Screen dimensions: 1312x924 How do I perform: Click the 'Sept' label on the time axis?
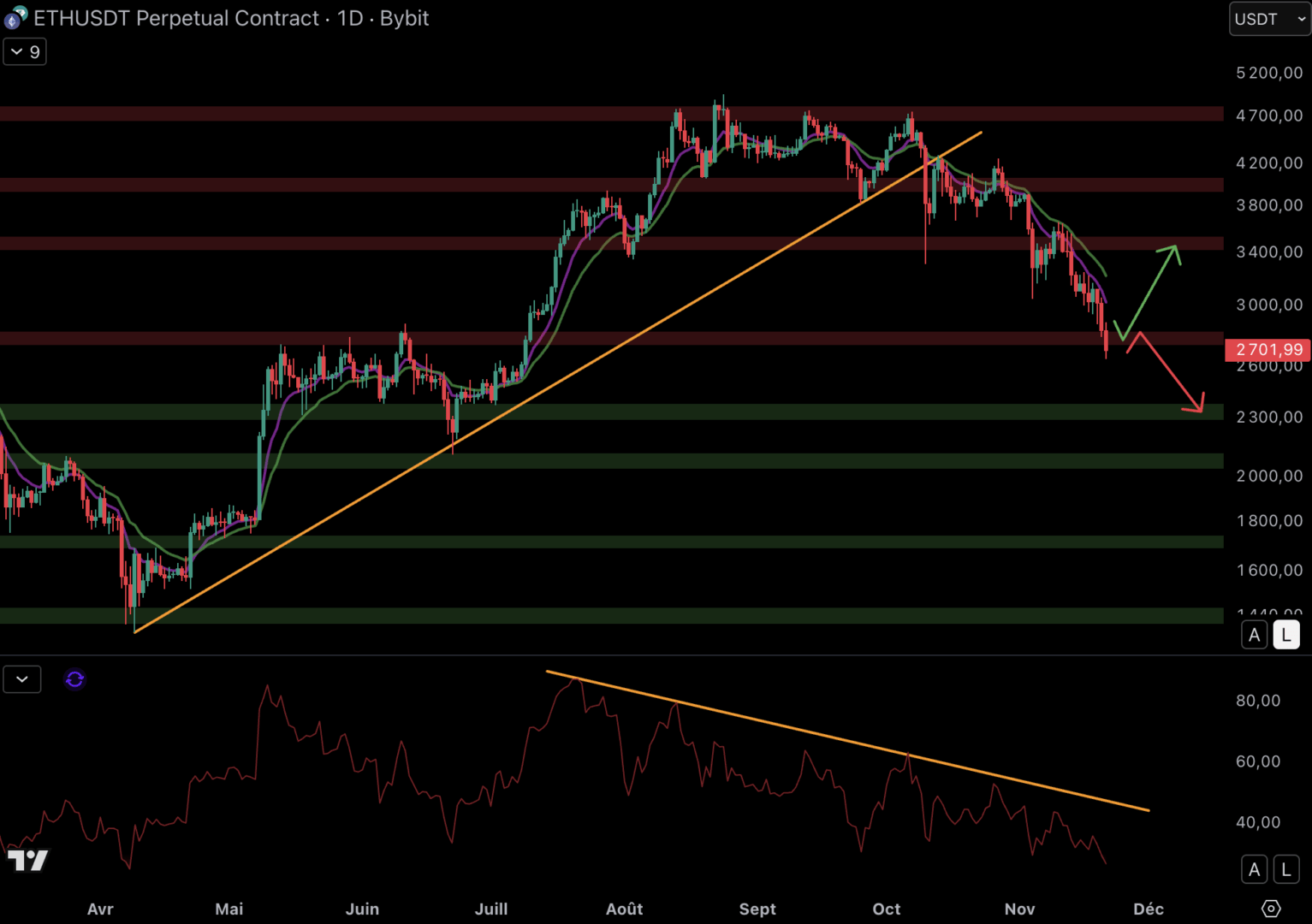757,909
